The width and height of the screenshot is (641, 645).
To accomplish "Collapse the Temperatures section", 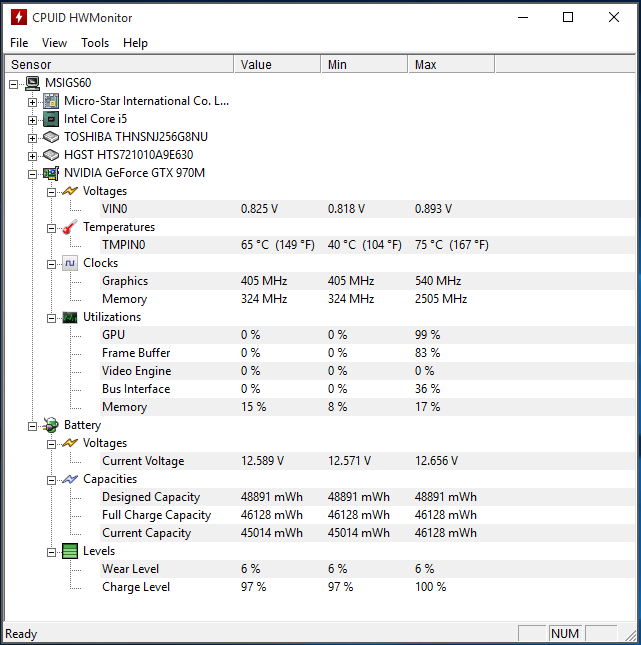I will click(51, 228).
